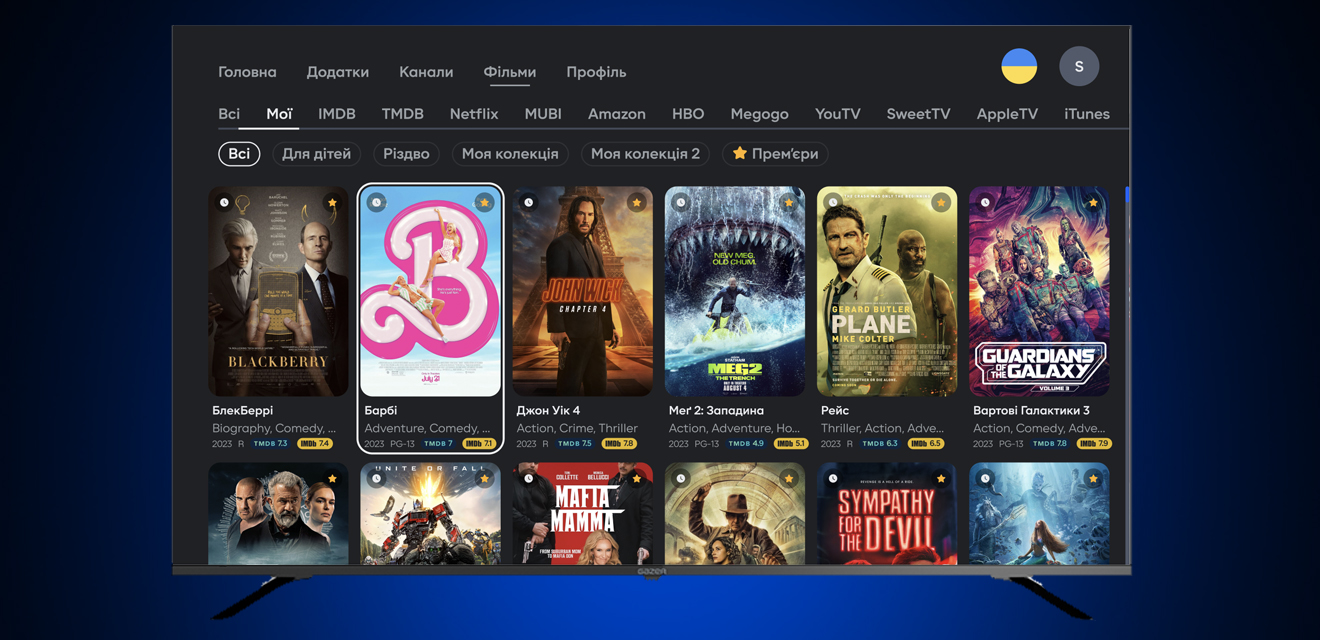The width and height of the screenshot is (1320, 640).
Task: Click the title text Джон Уік 4
Action: pyautogui.click(x=548, y=410)
